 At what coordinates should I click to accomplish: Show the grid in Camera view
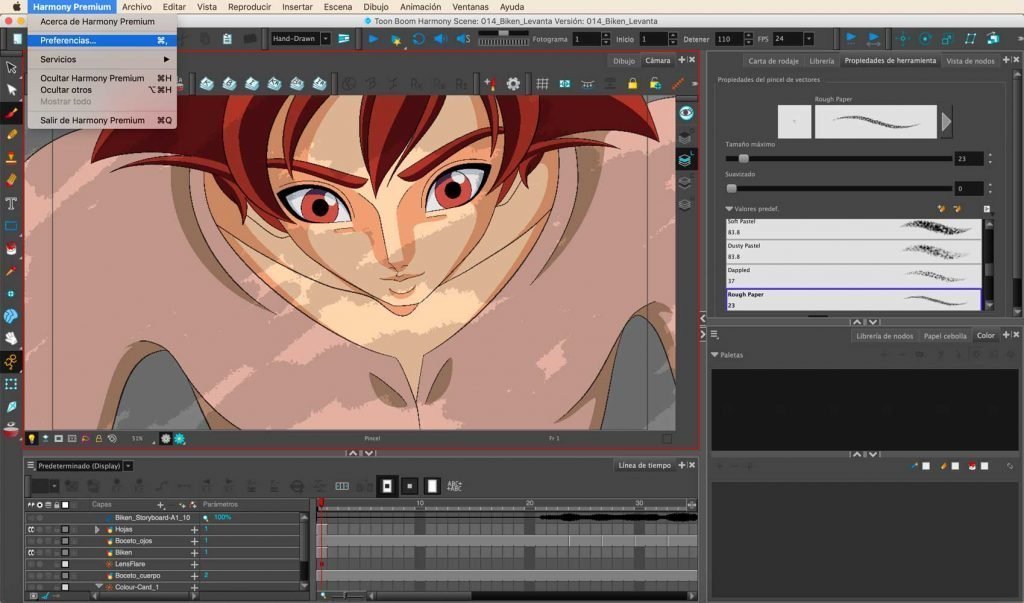point(542,84)
